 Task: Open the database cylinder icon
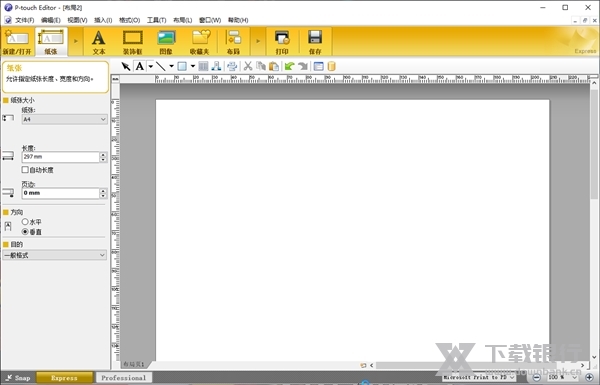[331, 66]
